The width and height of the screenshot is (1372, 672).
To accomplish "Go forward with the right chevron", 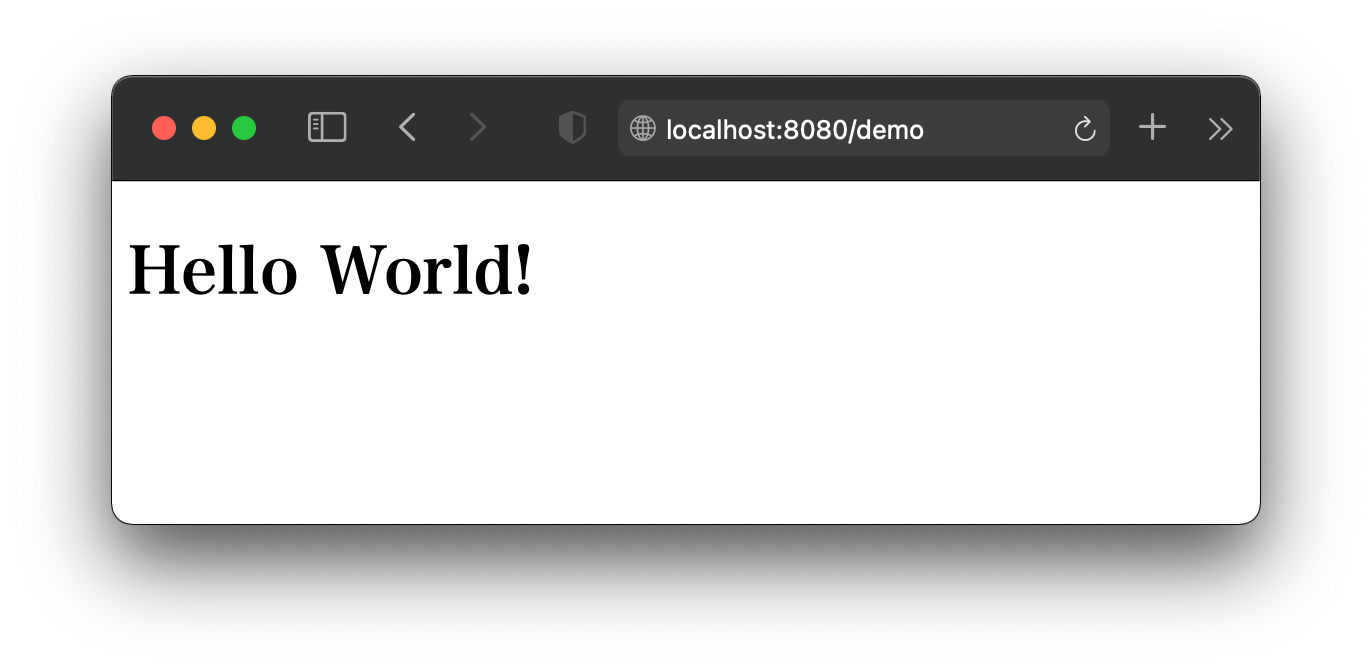I will click(x=478, y=128).
